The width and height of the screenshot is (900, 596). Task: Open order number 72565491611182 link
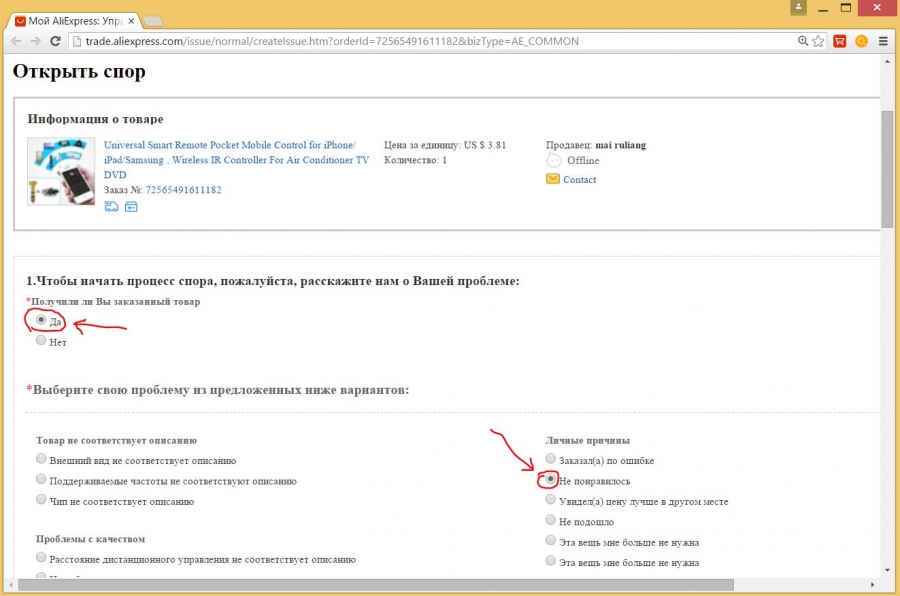coord(183,190)
